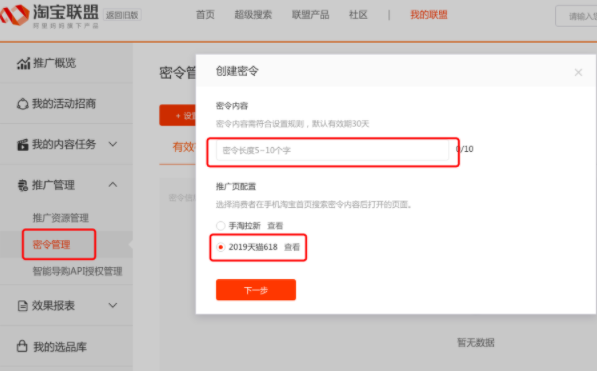
Task: Click the 密令长度5~10个字 input field
Action: [x=332, y=150]
